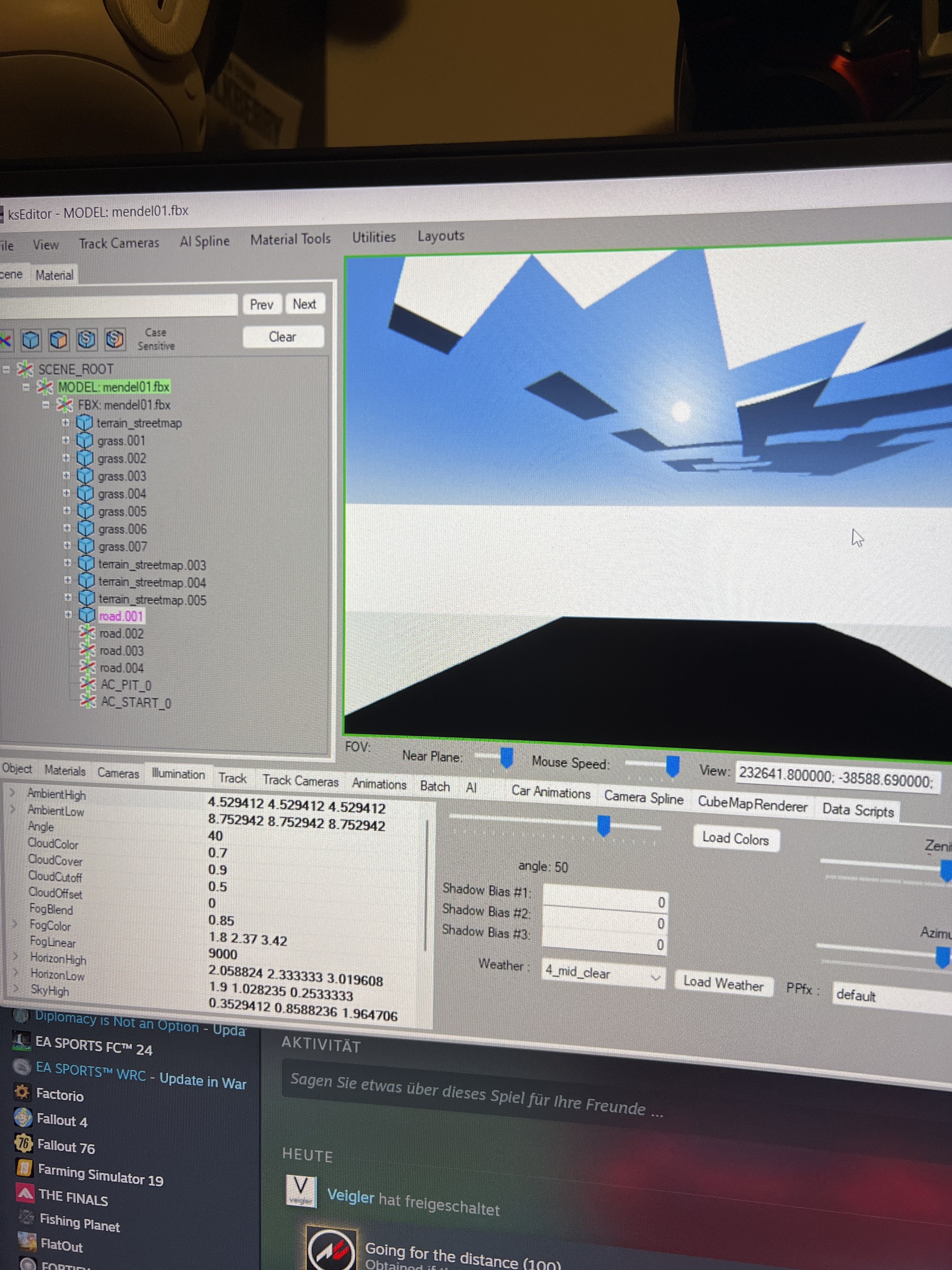The height and width of the screenshot is (1270, 952).
Task: Click the Prev search button
Action: point(262,305)
